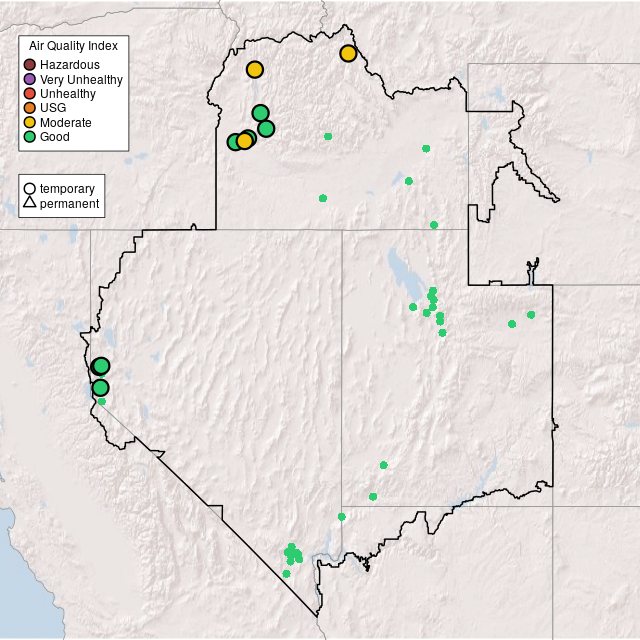Click the "Moderate" text label in legend
640x640 pixels.
click(66, 123)
